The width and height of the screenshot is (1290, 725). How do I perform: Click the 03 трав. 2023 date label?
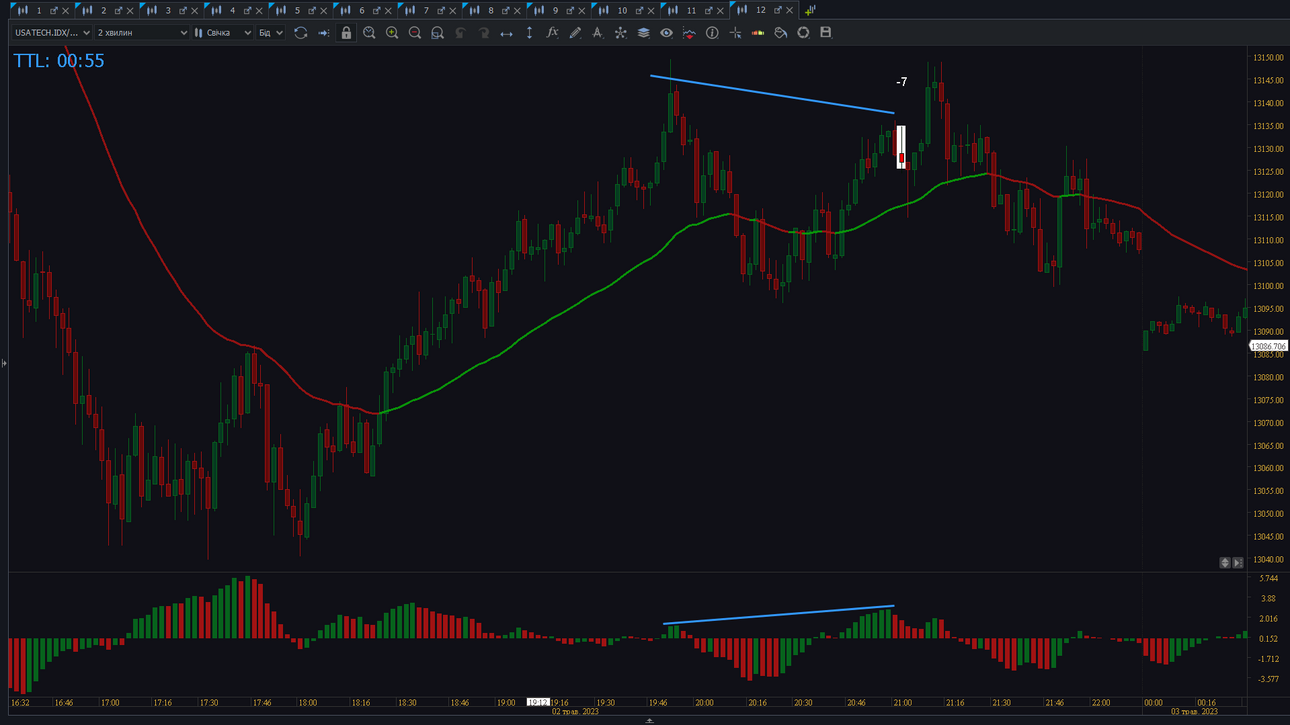1195,712
